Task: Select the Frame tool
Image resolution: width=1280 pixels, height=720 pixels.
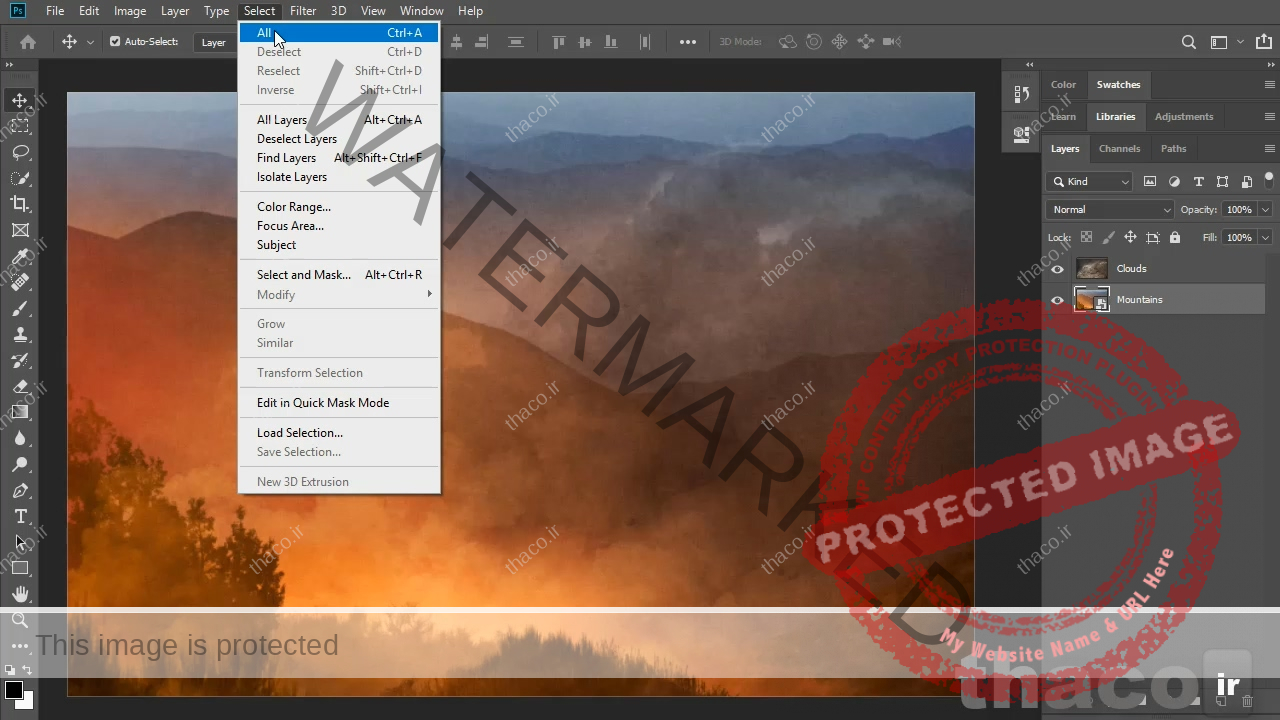Action: 20,230
